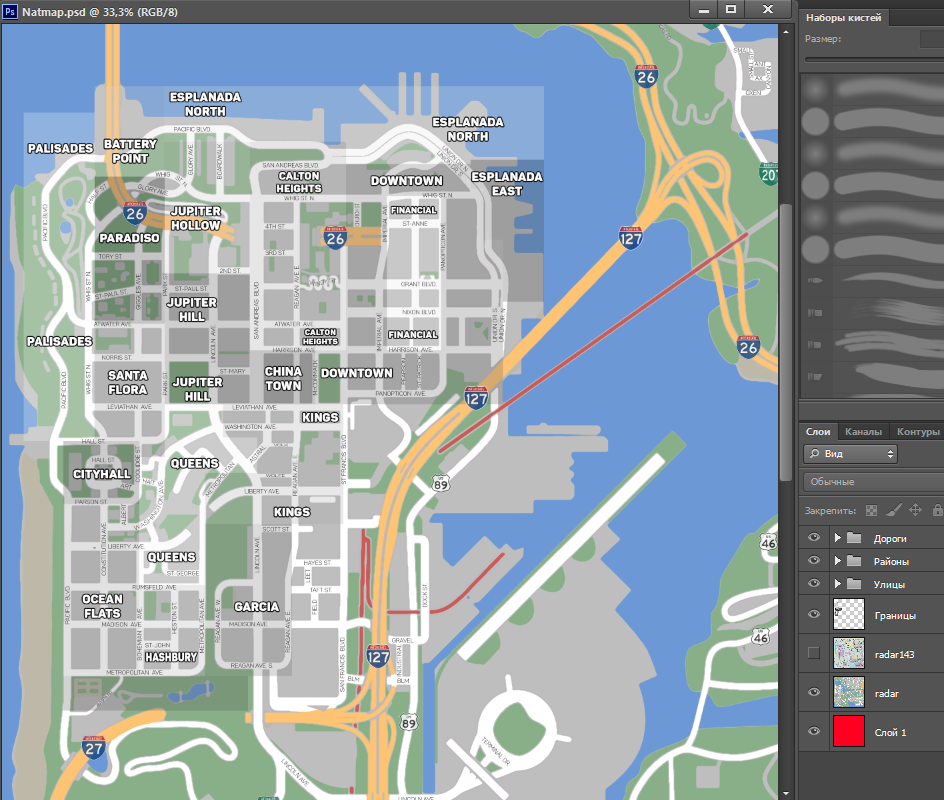Select the Дороги group folder icon

pos(854,538)
